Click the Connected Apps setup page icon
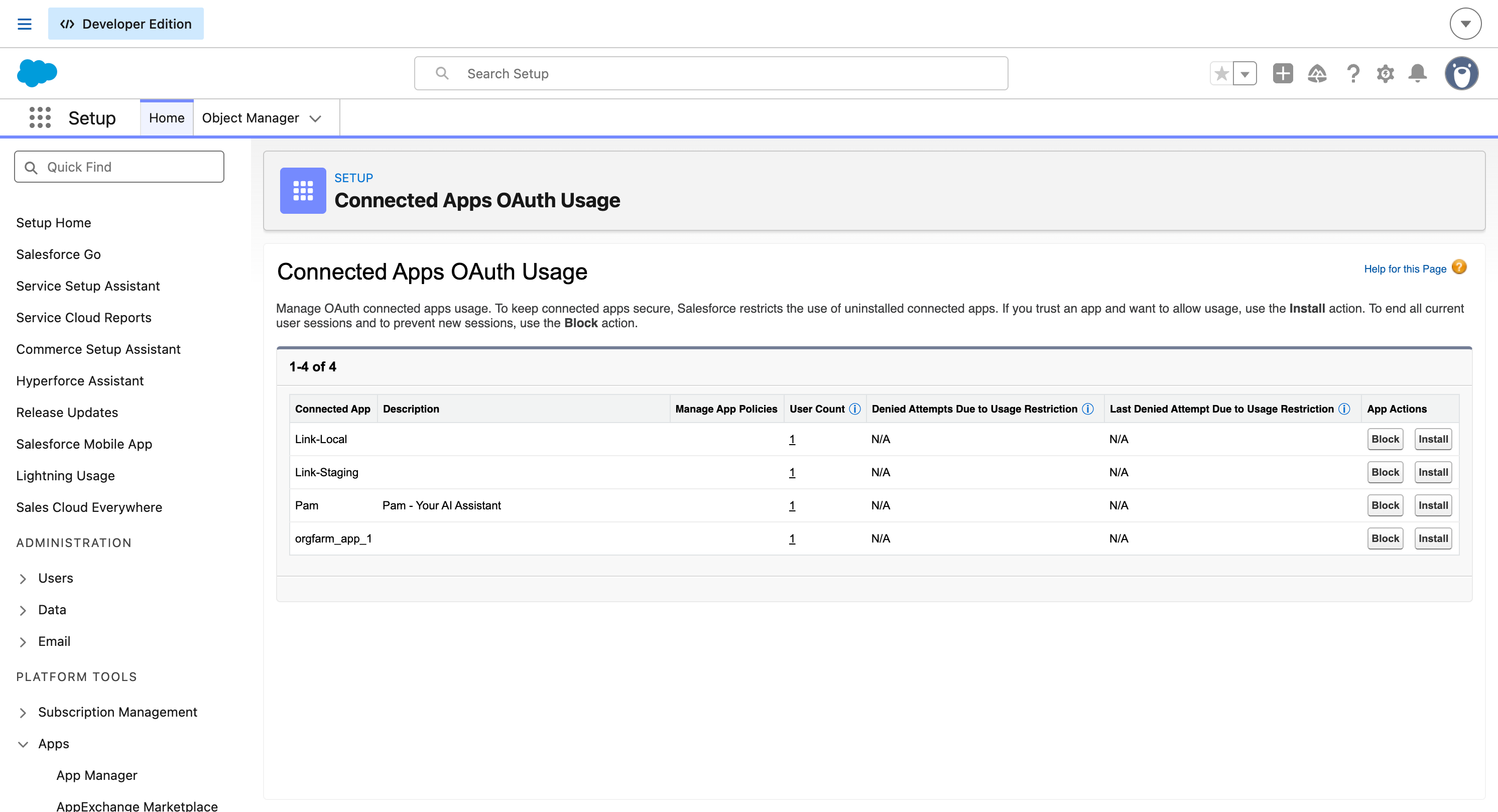This screenshot has height=812, width=1498. [x=303, y=191]
